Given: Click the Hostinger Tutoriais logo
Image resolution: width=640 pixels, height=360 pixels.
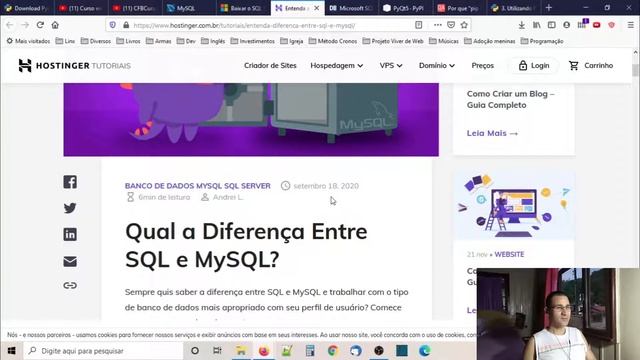Looking at the screenshot, I should point(75,65).
